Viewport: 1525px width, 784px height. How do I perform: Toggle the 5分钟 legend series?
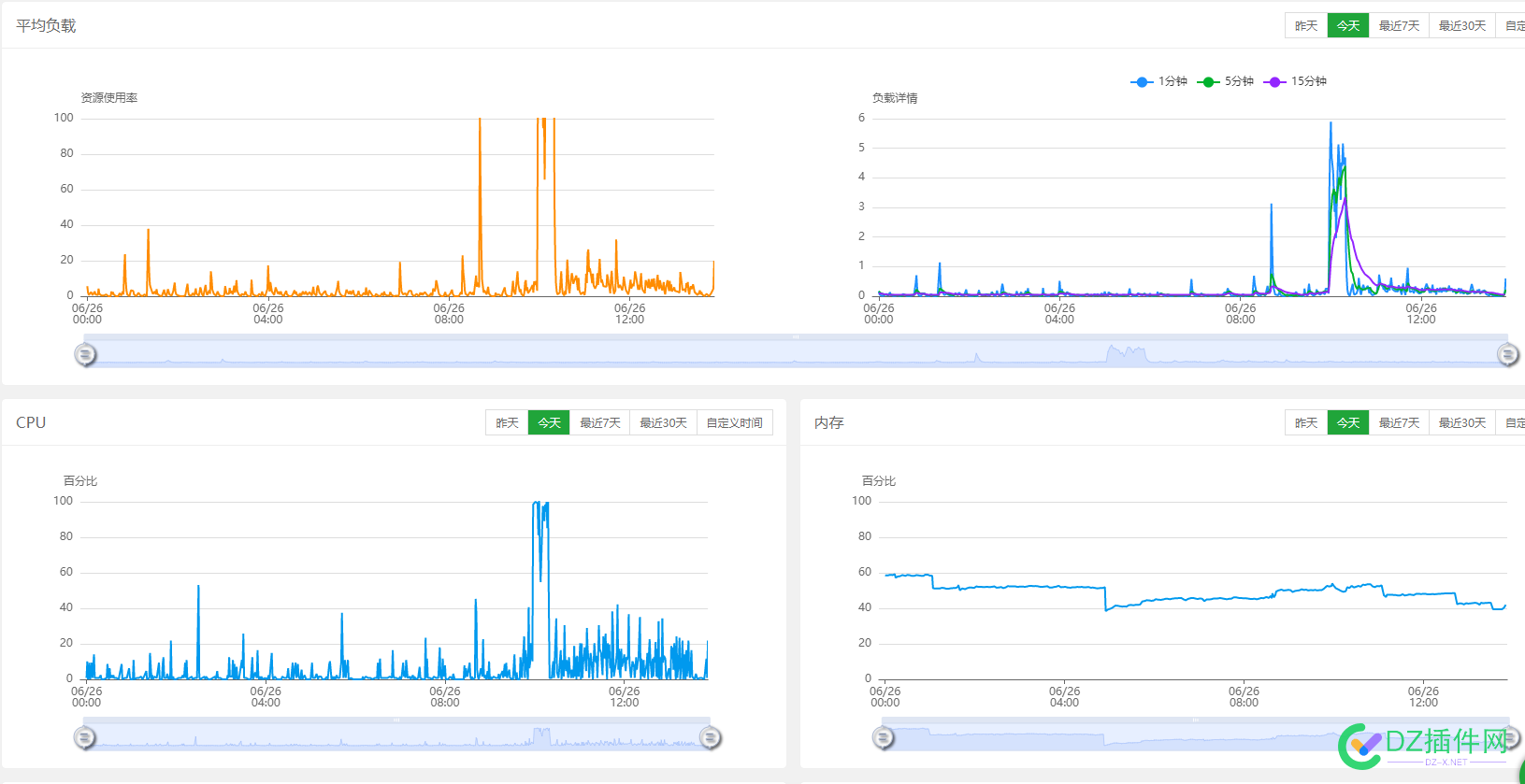pyautogui.click(x=1225, y=82)
